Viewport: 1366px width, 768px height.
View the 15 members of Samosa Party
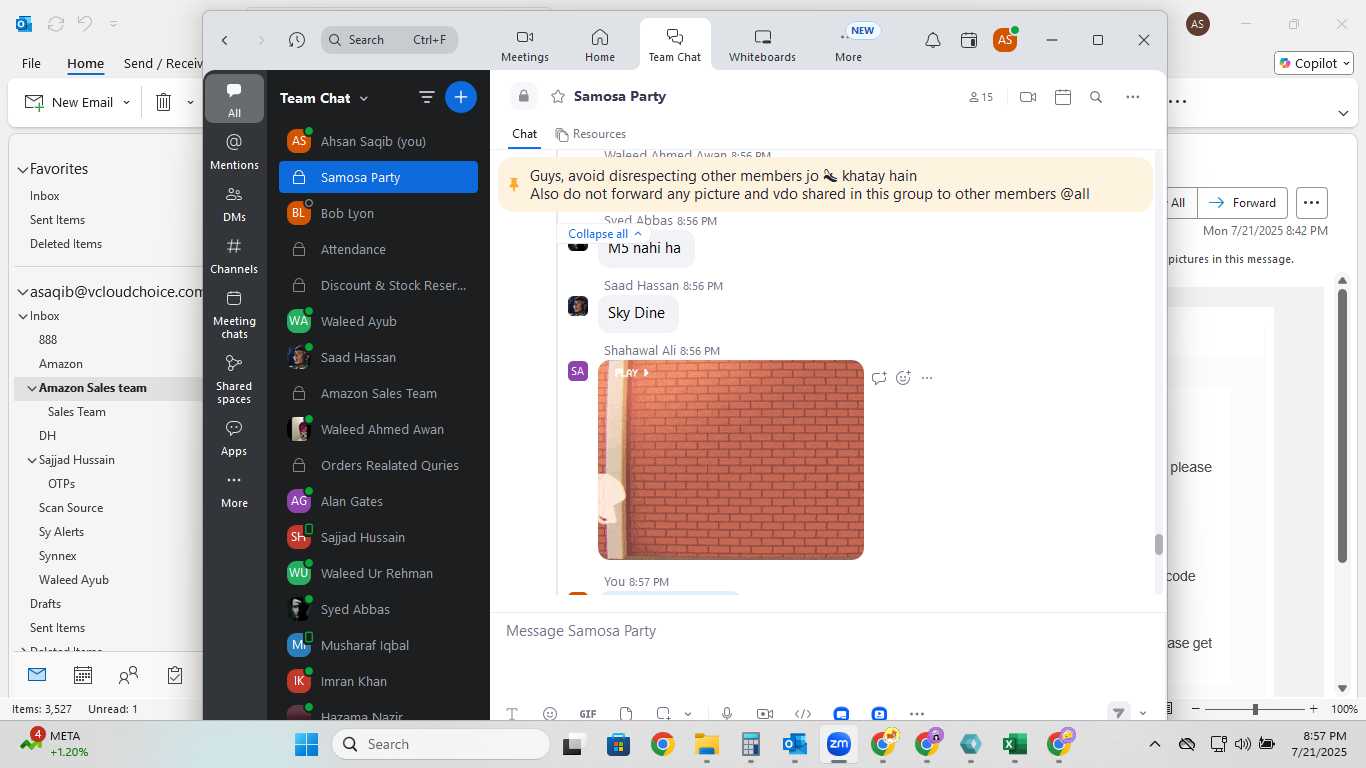(x=981, y=97)
